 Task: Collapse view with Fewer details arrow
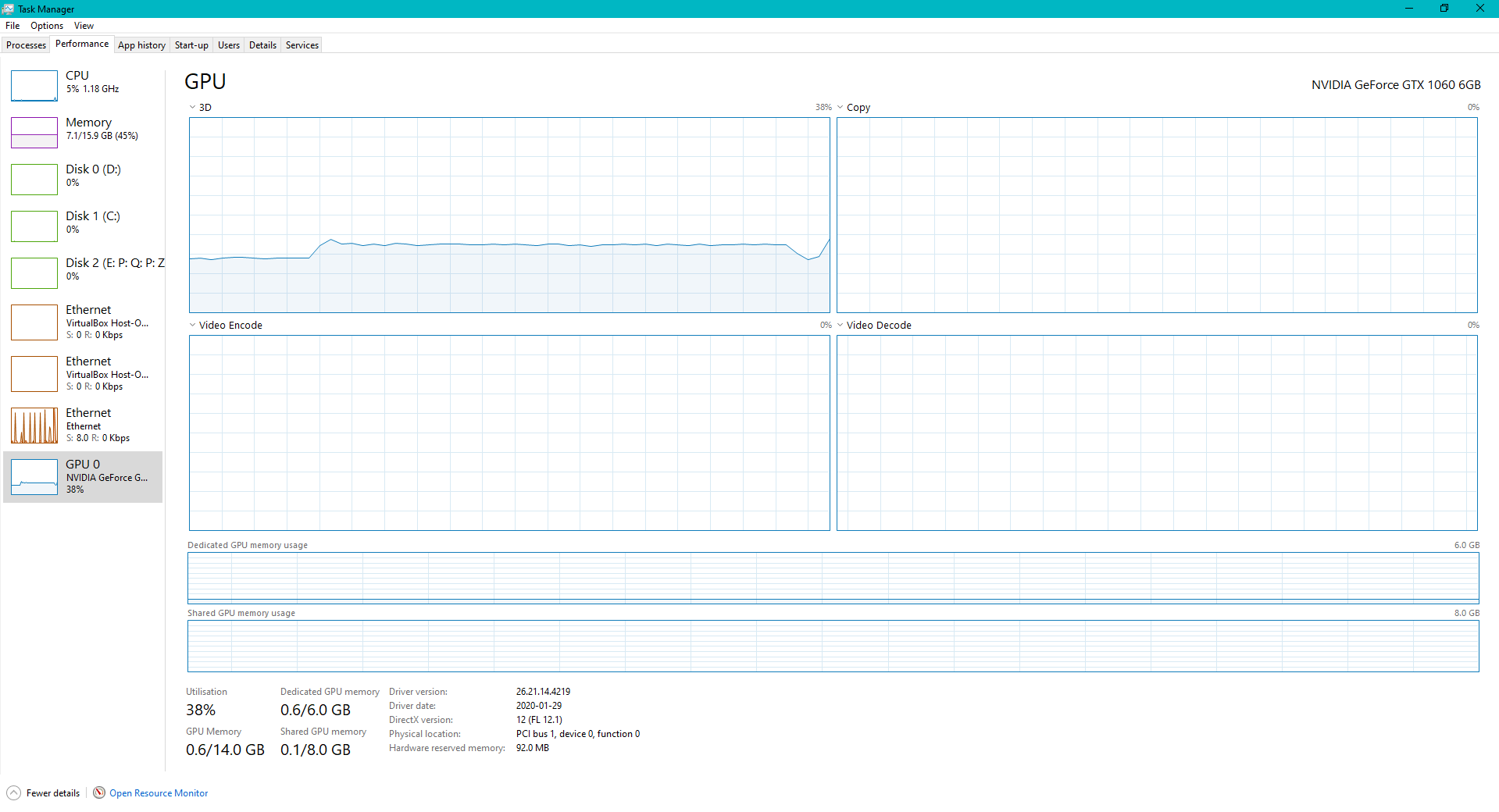tap(13, 792)
